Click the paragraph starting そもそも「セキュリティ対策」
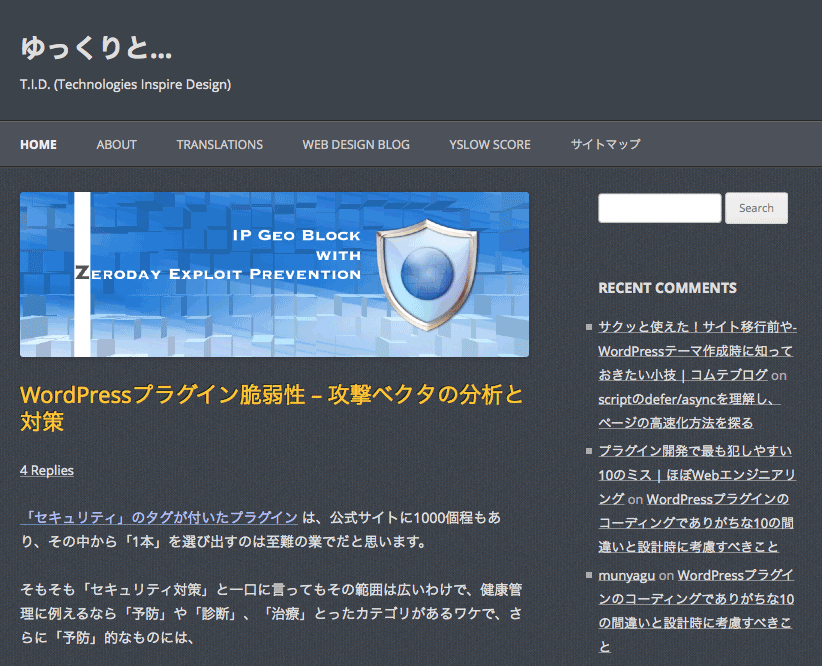Screen dimensions: 822x666 (271, 614)
